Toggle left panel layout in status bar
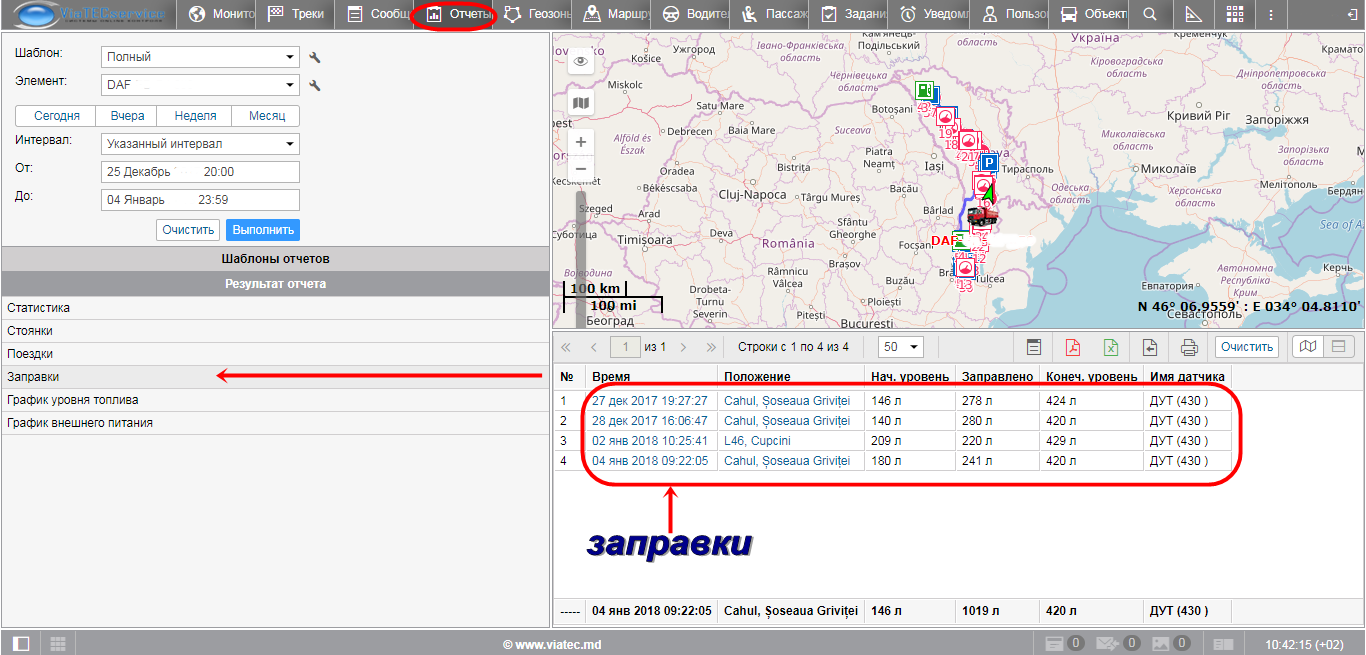 coord(21,643)
